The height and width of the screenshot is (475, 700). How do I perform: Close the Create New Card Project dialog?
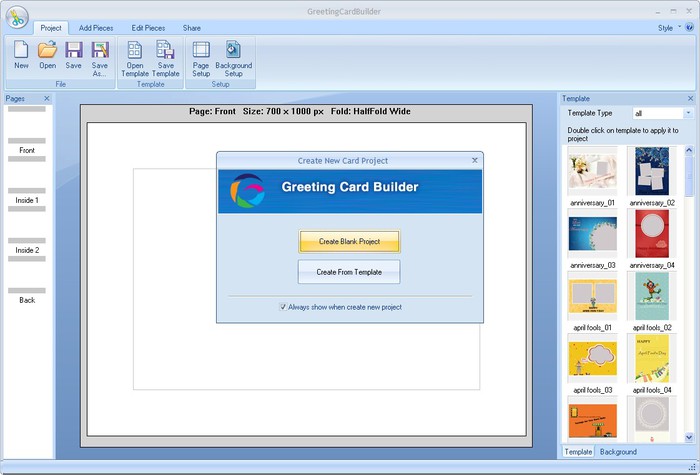(475, 160)
